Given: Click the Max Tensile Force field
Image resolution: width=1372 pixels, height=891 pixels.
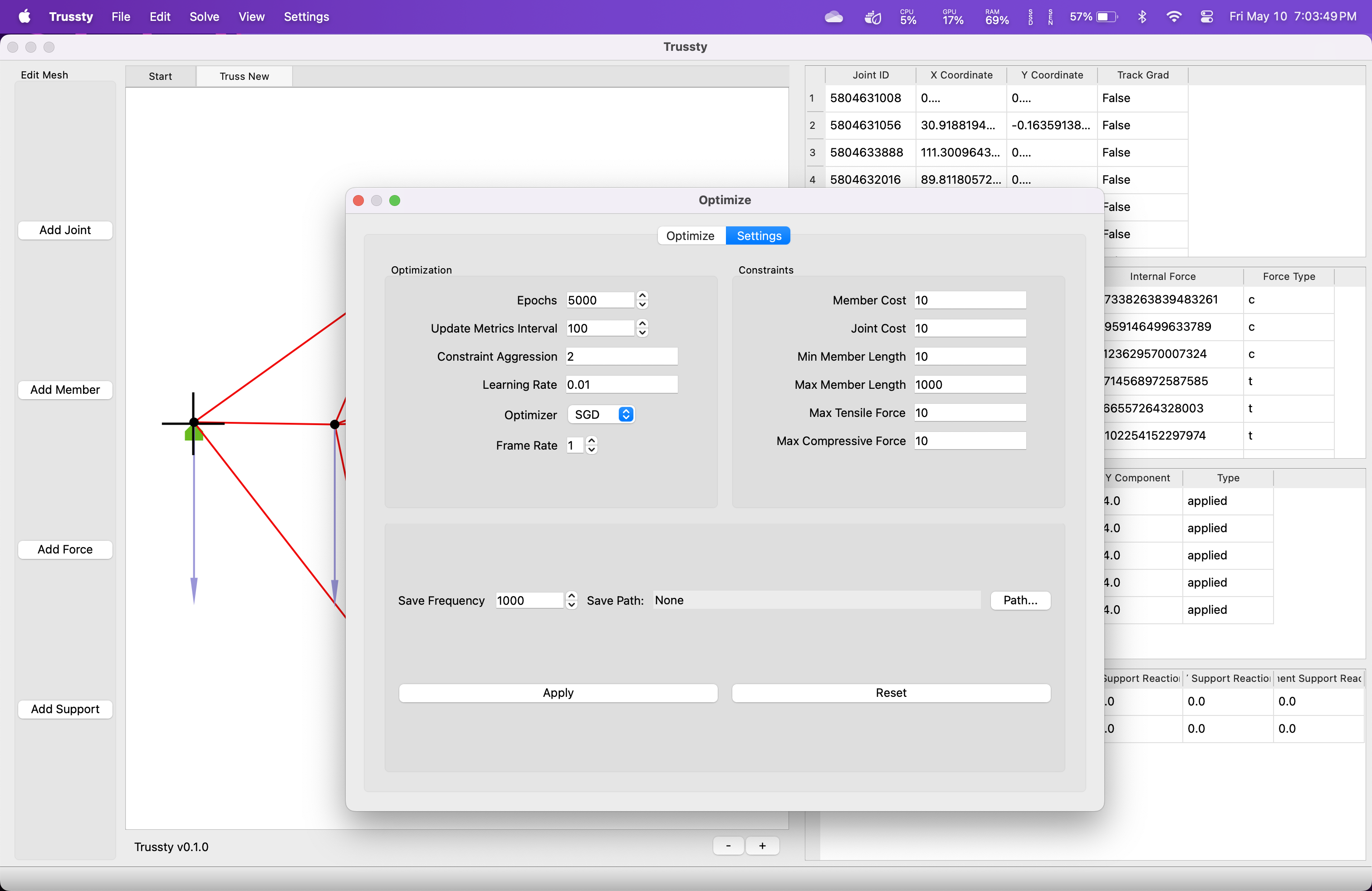Looking at the screenshot, I should (x=970, y=413).
